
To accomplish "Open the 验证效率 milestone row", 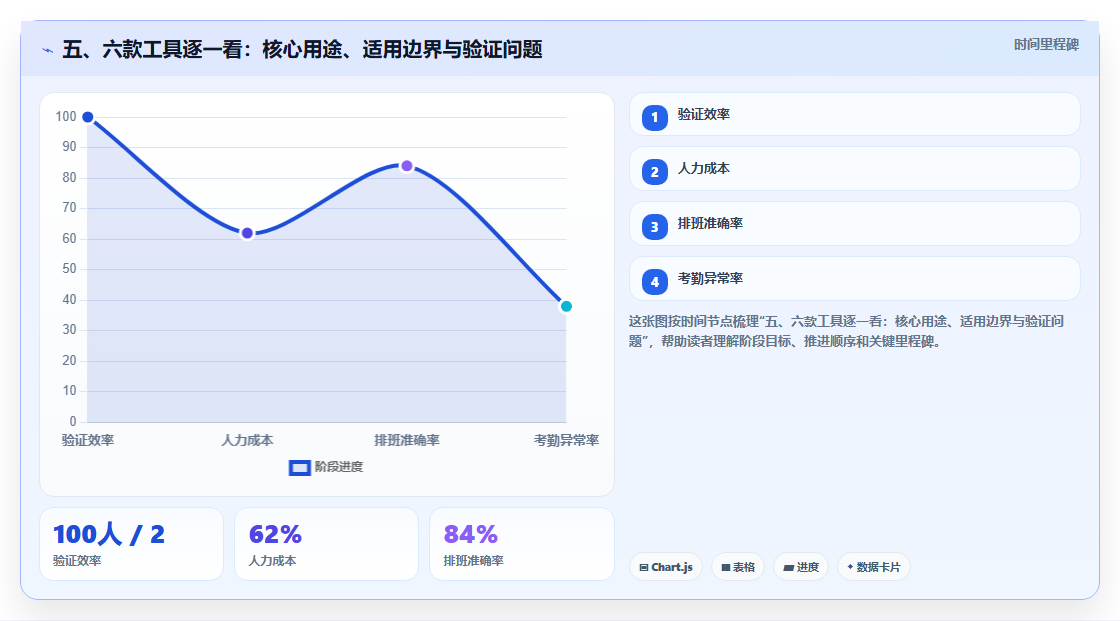I will (x=854, y=114).
